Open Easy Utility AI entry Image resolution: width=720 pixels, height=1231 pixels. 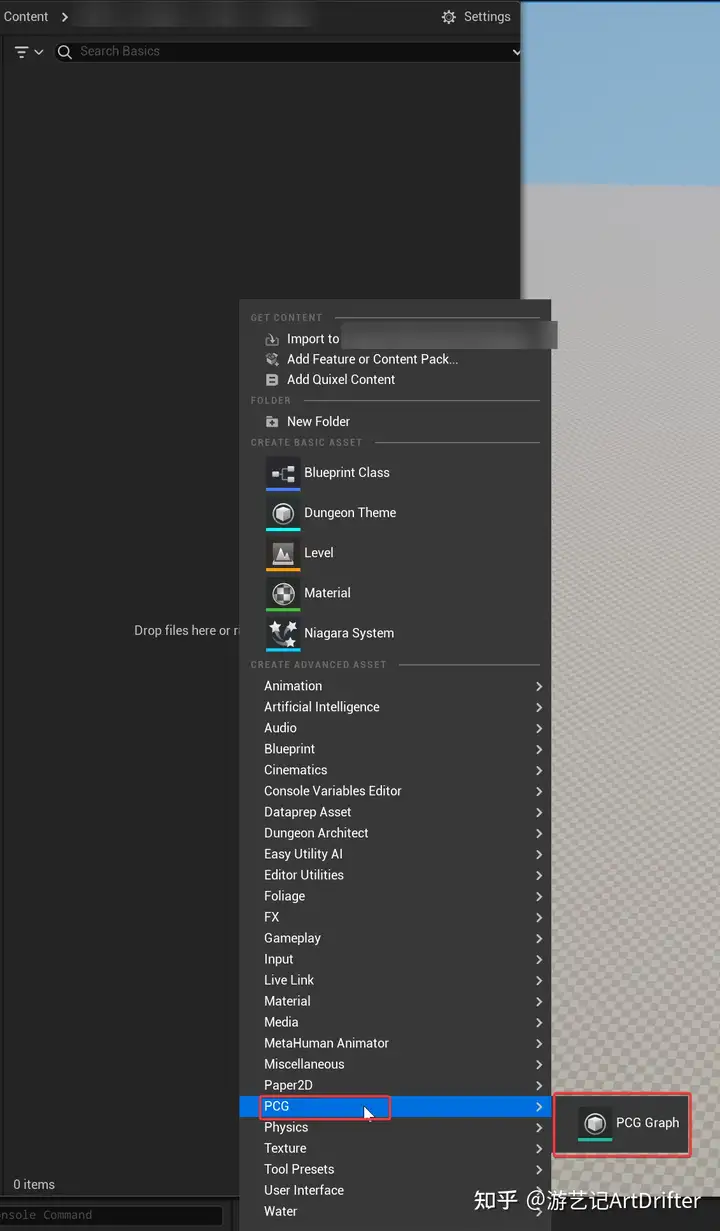[x=395, y=854]
